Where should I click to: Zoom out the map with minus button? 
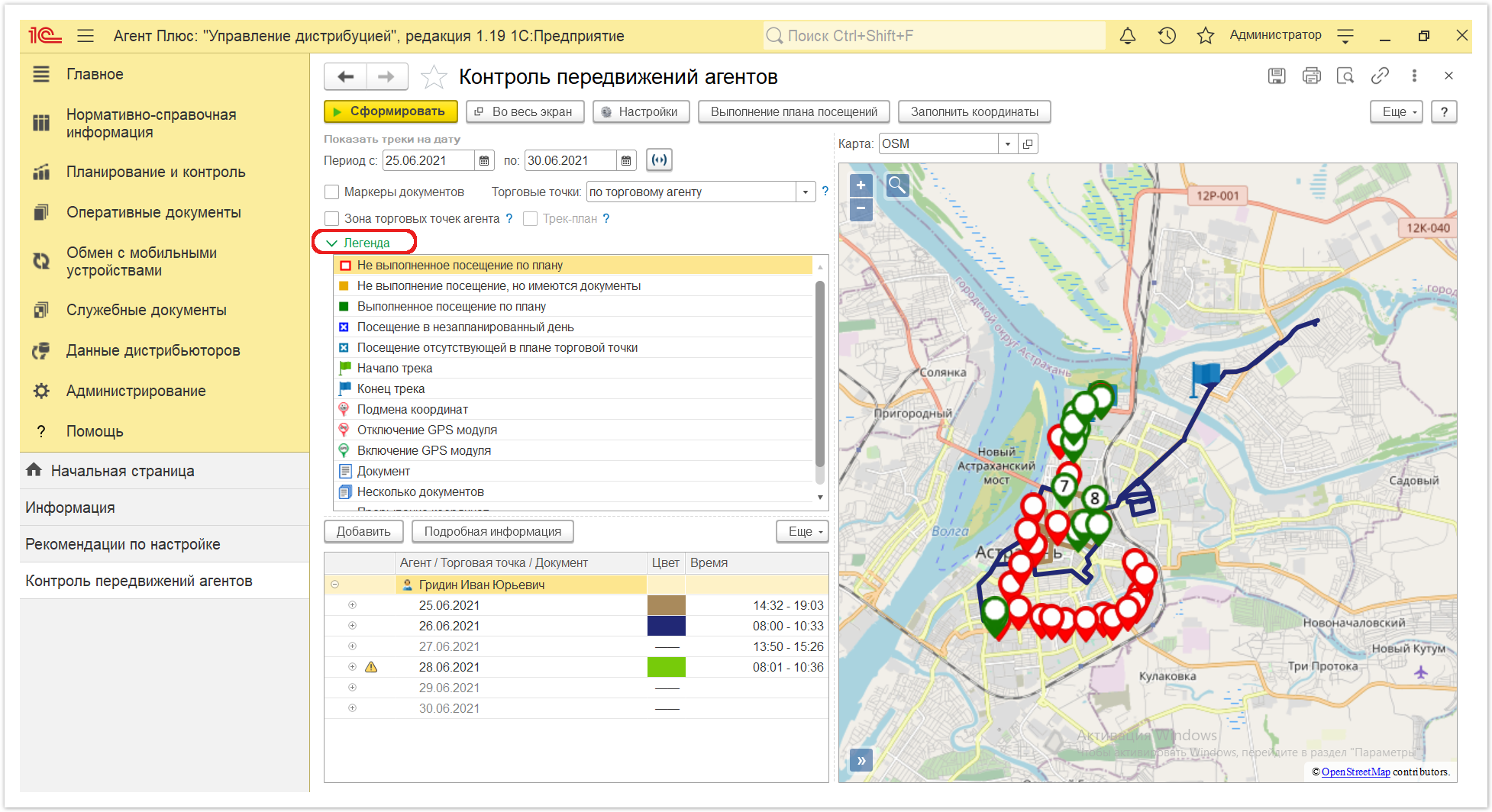pyautogui.click(x=861, y=208)
